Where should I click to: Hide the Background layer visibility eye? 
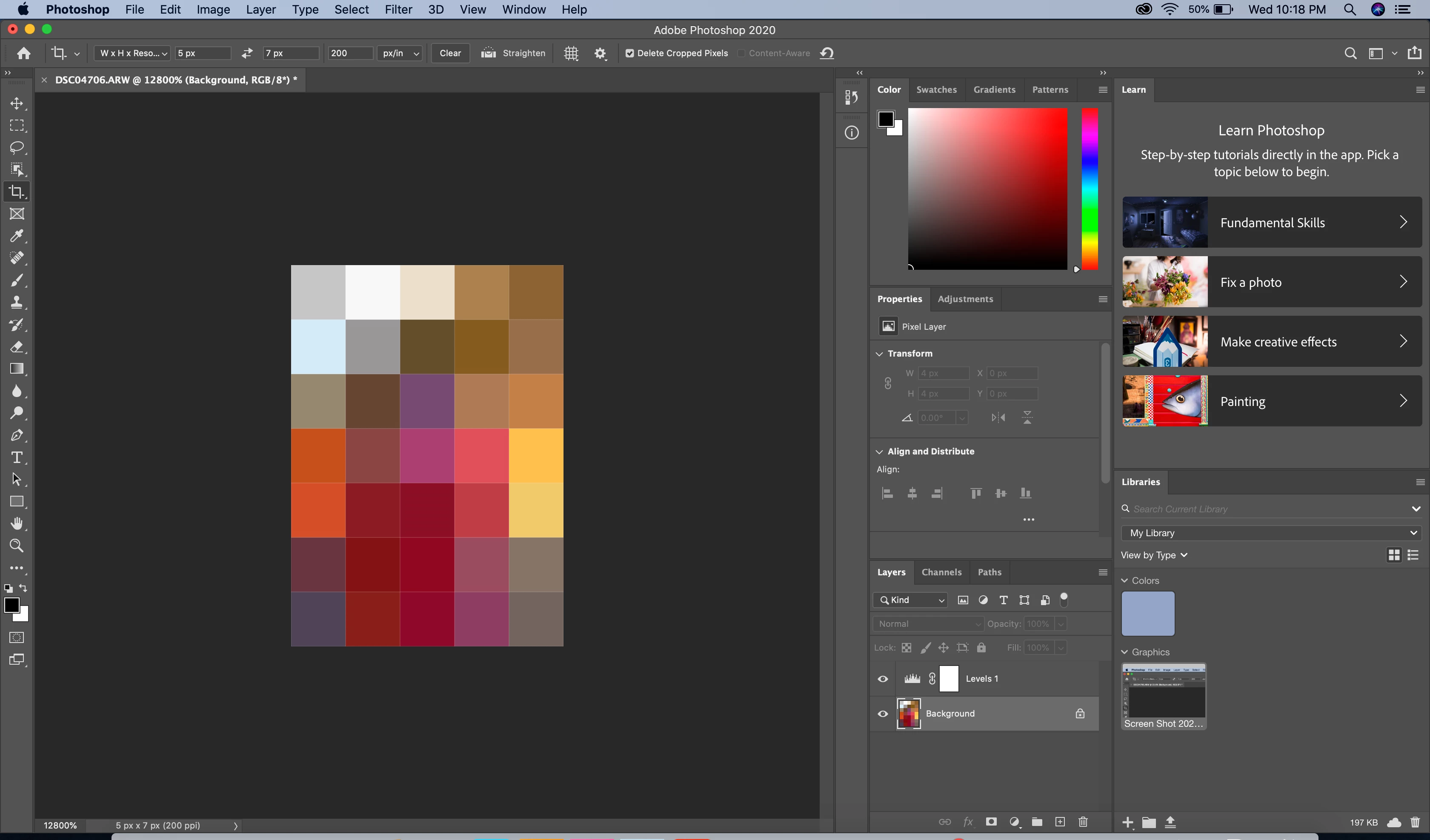tap(883, 714)
